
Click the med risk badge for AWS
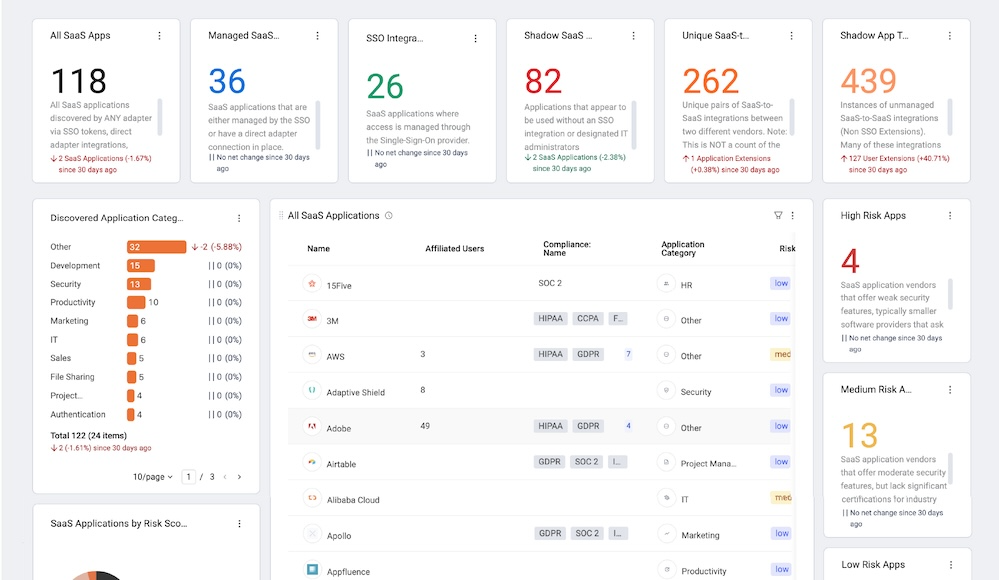[x=781, y=354]
